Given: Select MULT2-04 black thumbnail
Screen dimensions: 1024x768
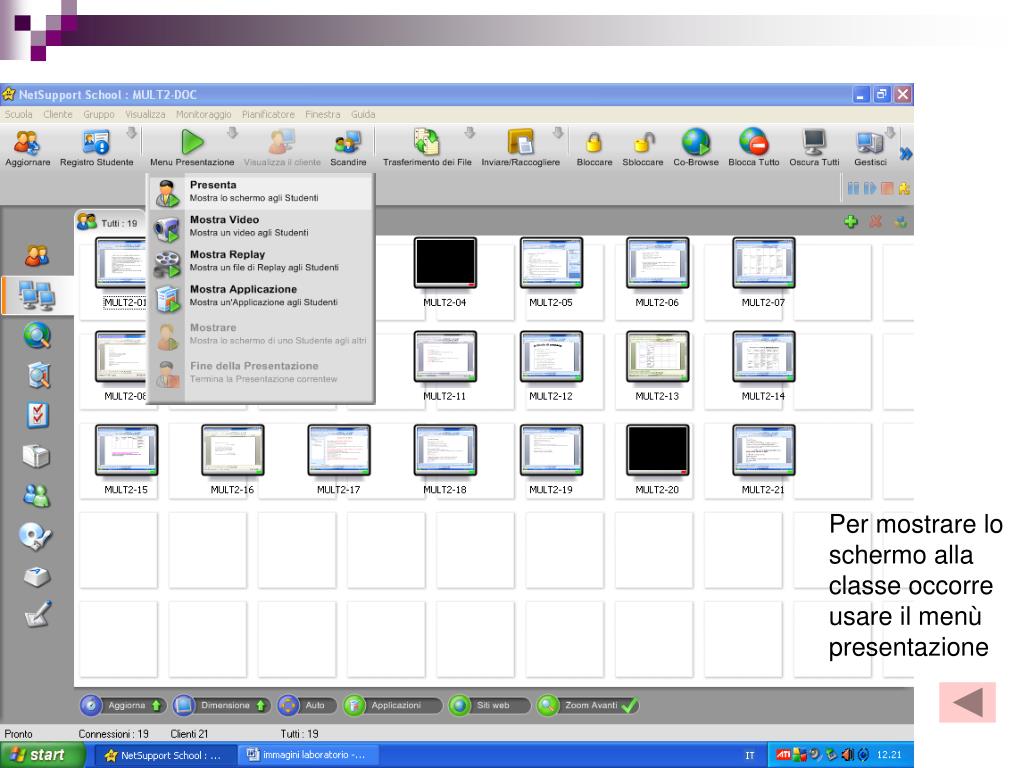Looking at the screenshot, I should 445,263.
